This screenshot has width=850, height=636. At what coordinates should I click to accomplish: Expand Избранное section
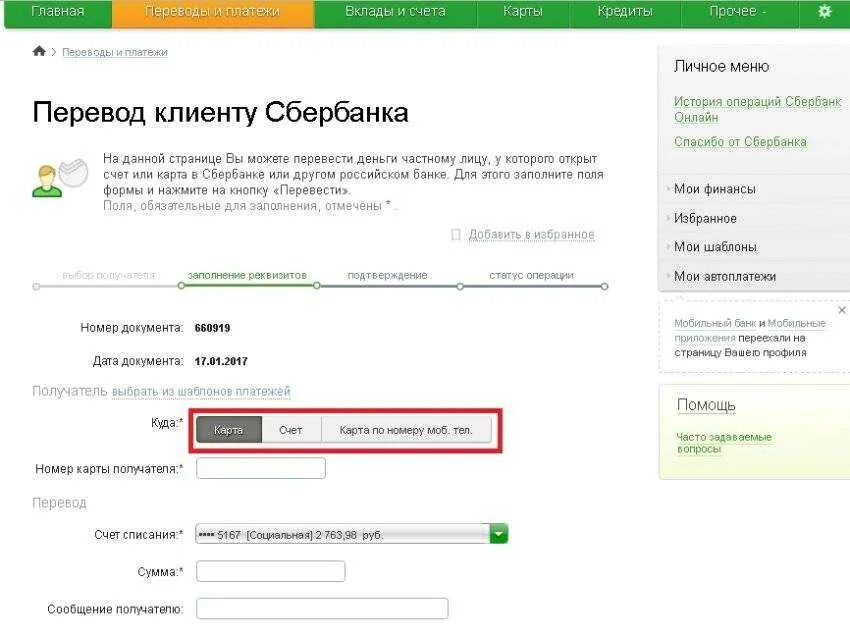705,219
